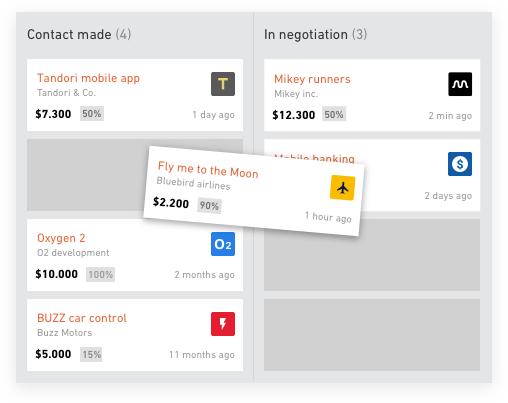The width and height of the screenshot is (508, 403).
Task: Click the Tandori 'T' logo icon
Action: (x=223, y=84)
